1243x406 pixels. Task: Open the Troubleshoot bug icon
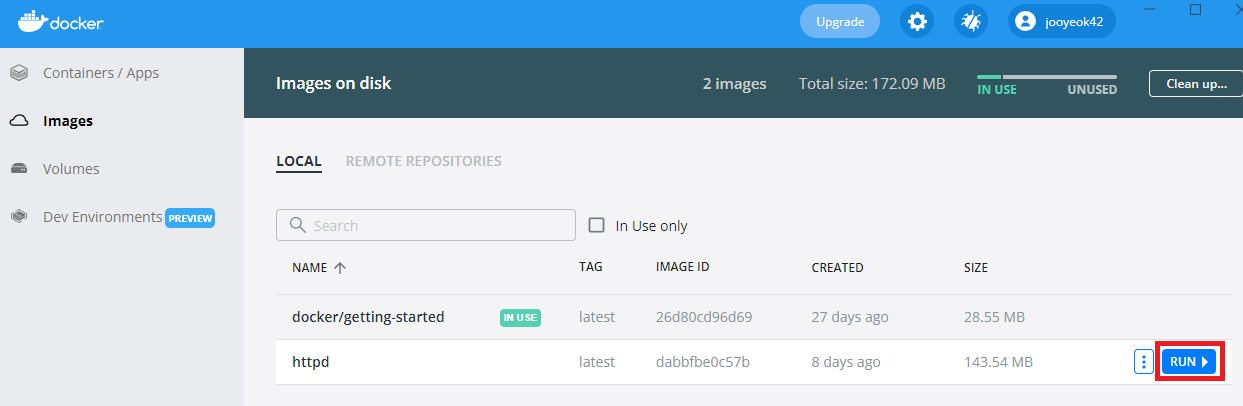pos(971,21)
